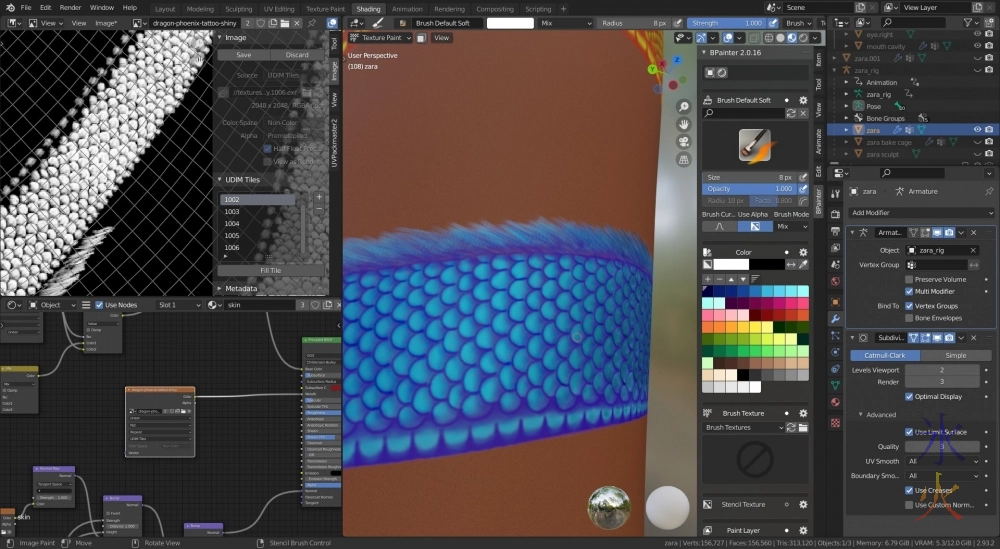Switch to the Texture Paint workspace tab
The width and height of the screenshot is (1000, 549).
tap(325, 9)
